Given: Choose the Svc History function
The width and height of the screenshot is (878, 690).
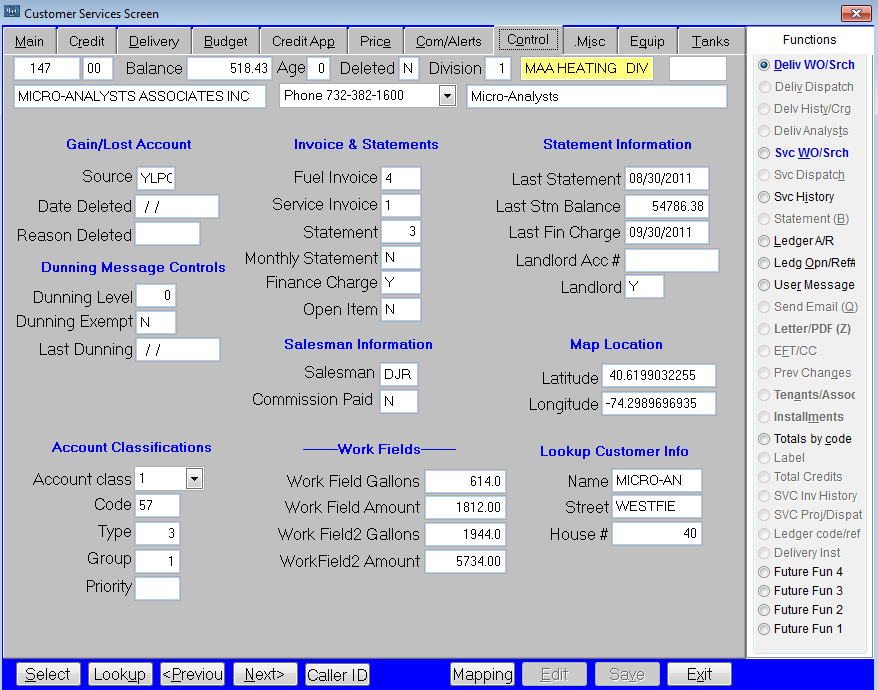Looking at the screenshot, I should tap(765, 197).
